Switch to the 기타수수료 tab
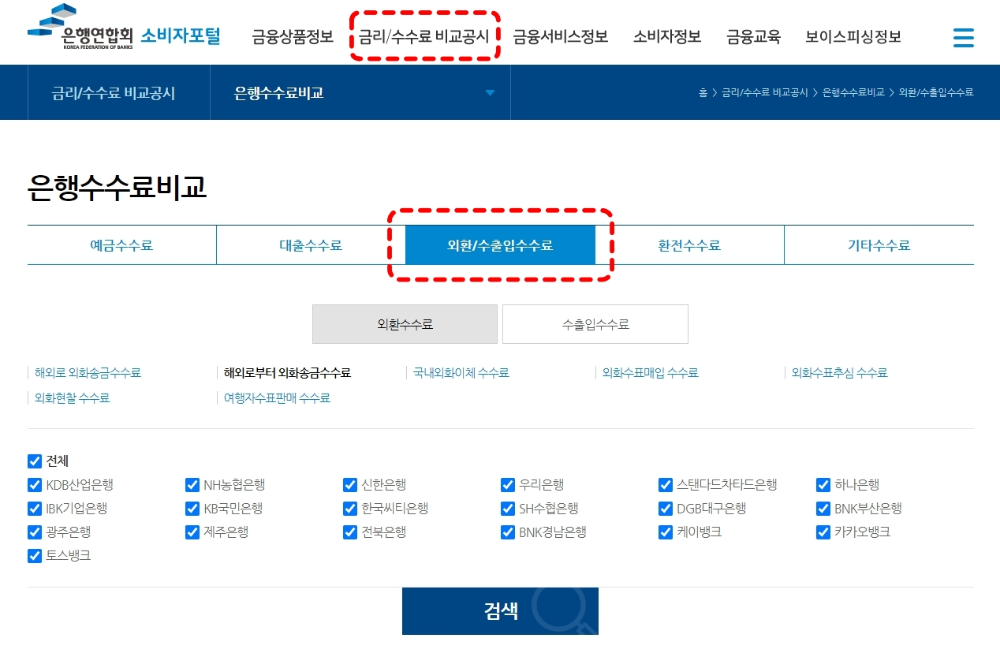This screenshot has width=1000, height=651. (x=879, y=245)
